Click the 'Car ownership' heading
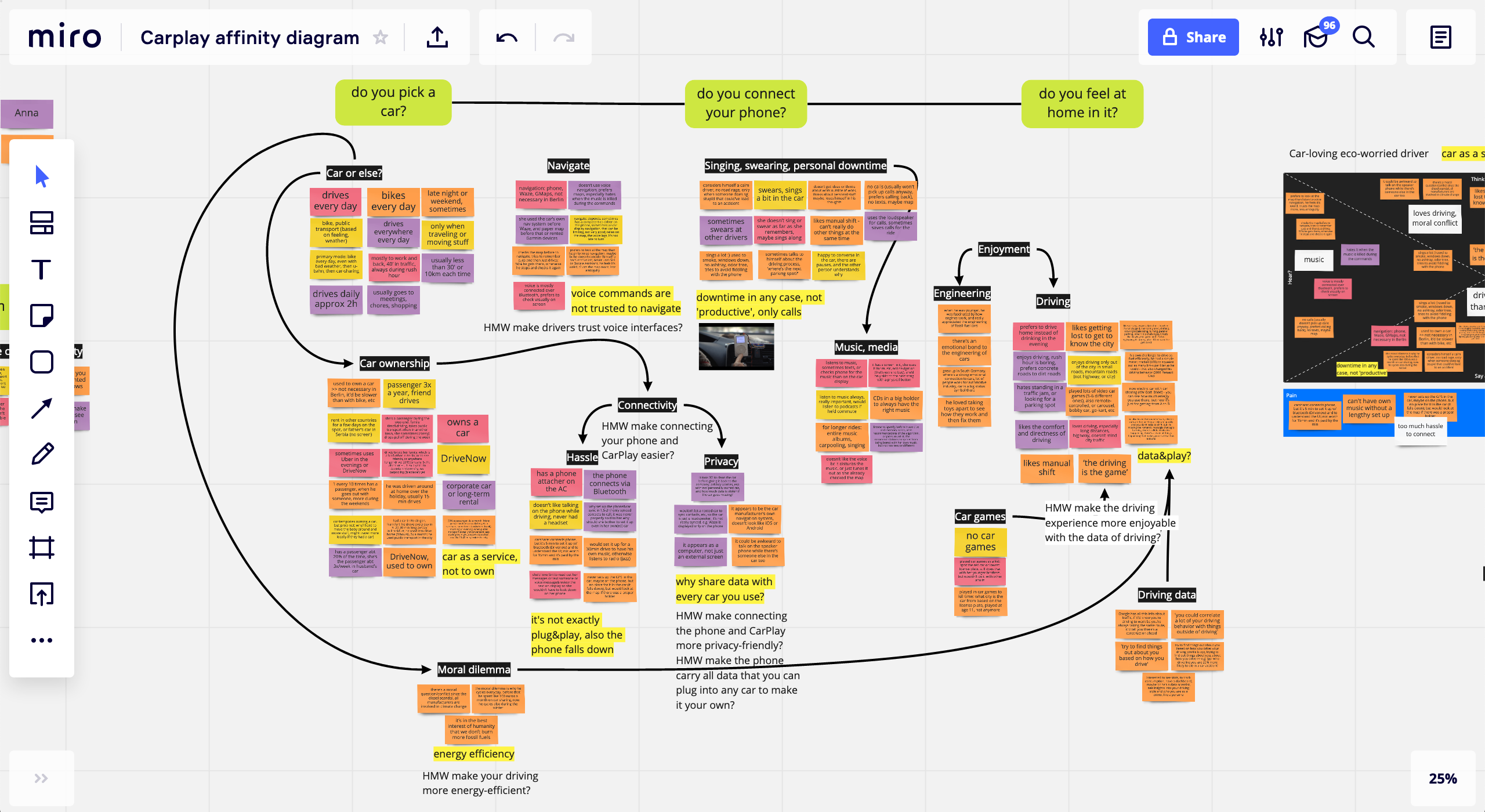Viewport: 1485px width, 812px height. click(x=394, y=364)
